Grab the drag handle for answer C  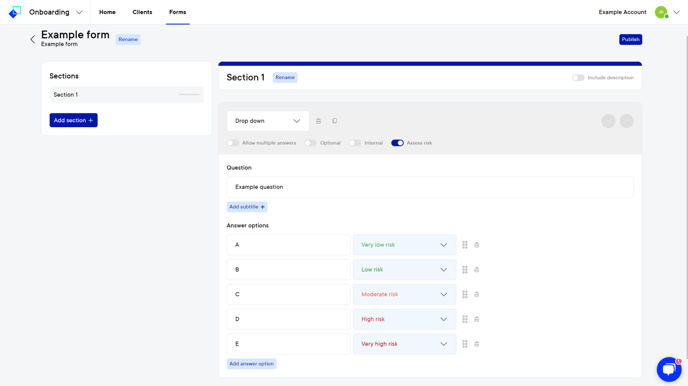(x=465, y=294)
